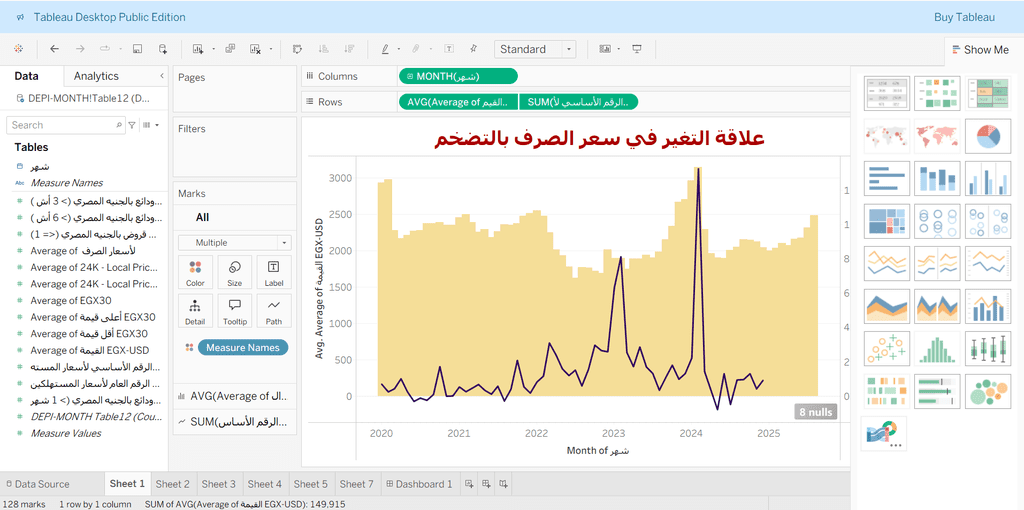Open the Show/Hide Cards dropdown arrow
Screen dimensions: 1024x510
pyautogui.click(x=618, y=49)
